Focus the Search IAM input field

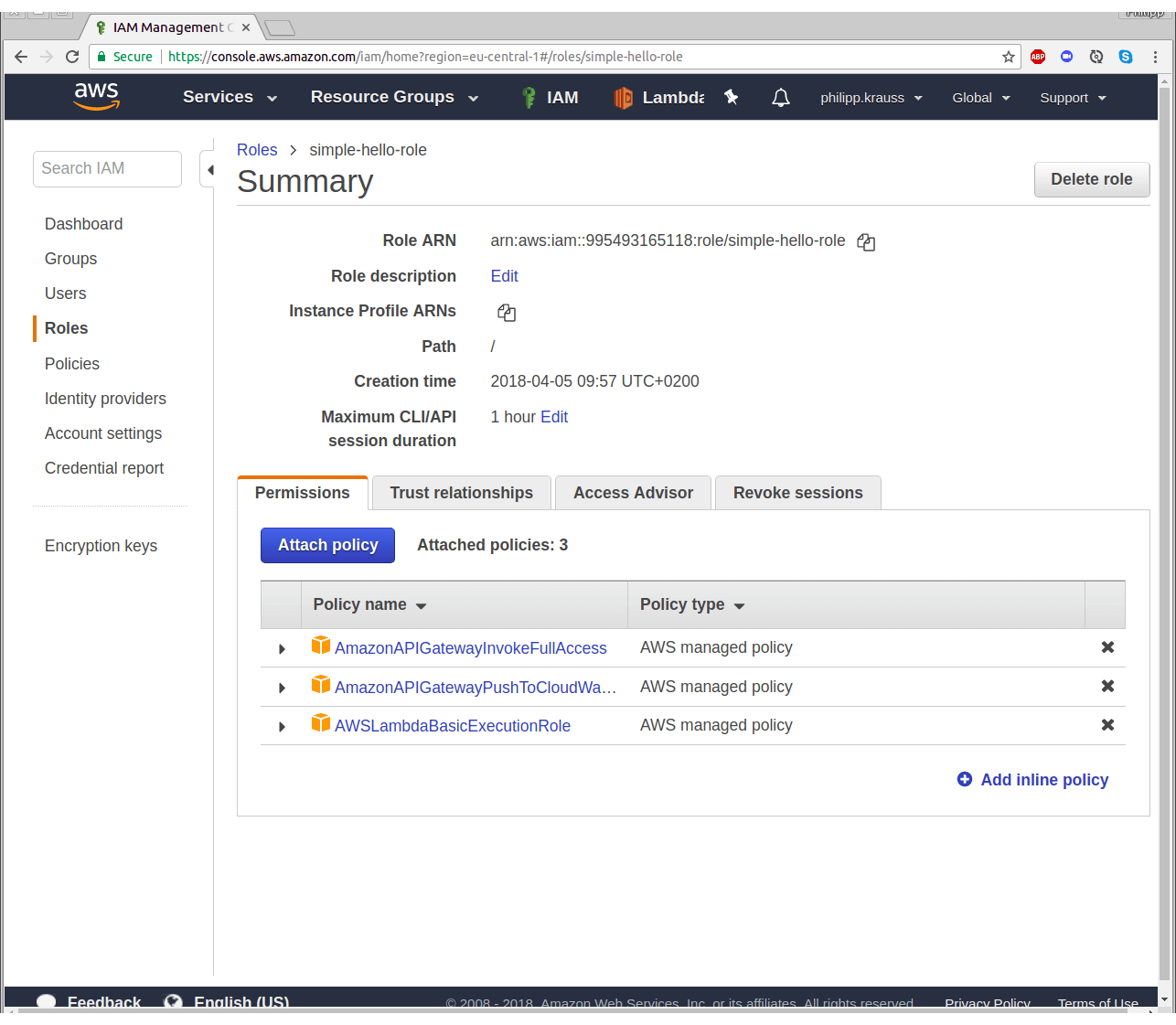(x=107, y=169)
